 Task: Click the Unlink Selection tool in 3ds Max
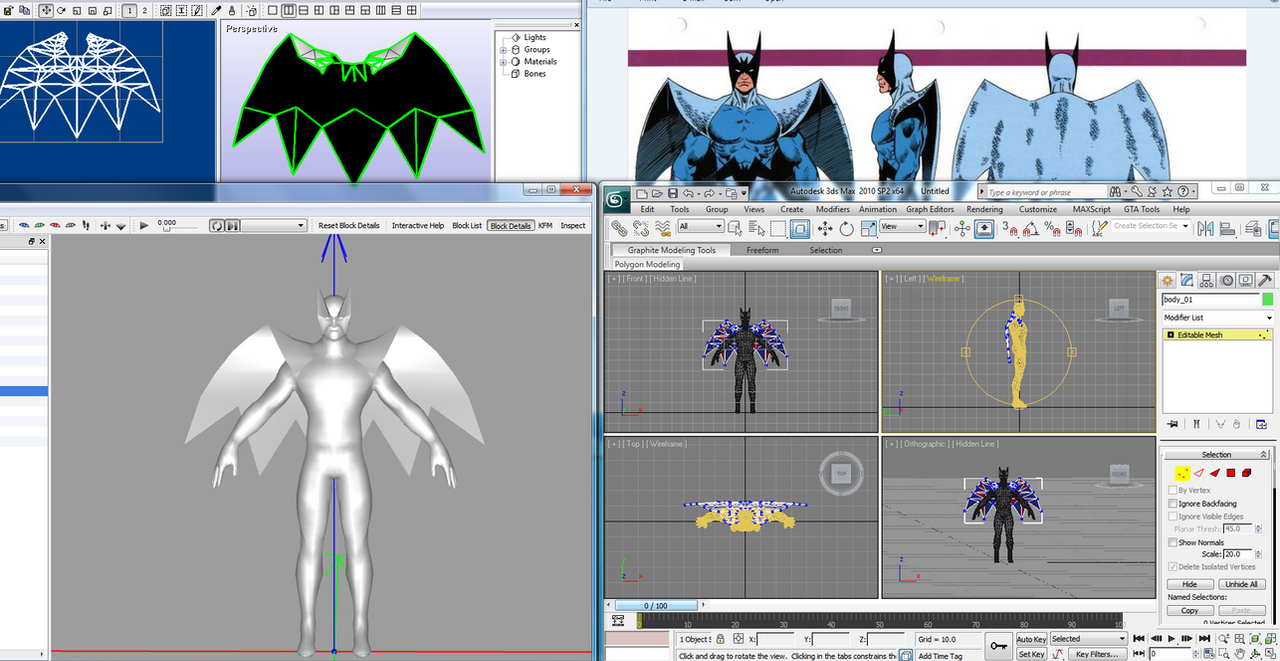(641, 228)
